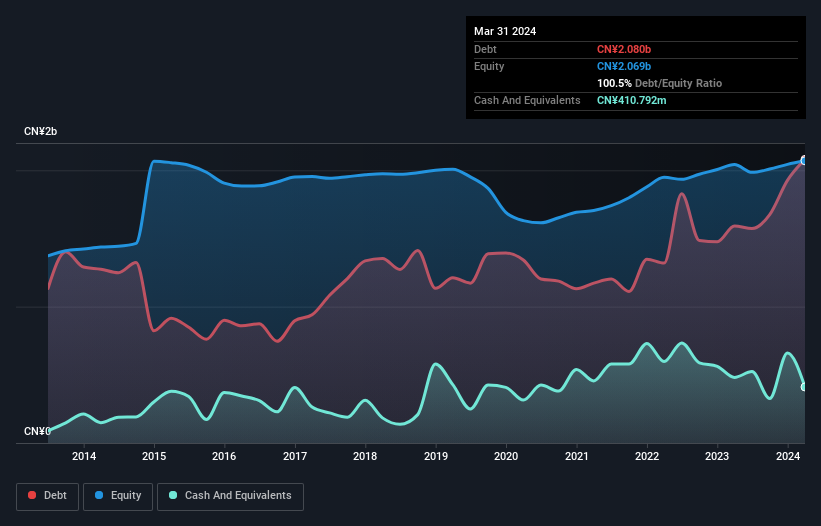Toggle the Equity series legend button
This screenshot has width=821, height=526.
pyautogui.click(x=118, y=496)
